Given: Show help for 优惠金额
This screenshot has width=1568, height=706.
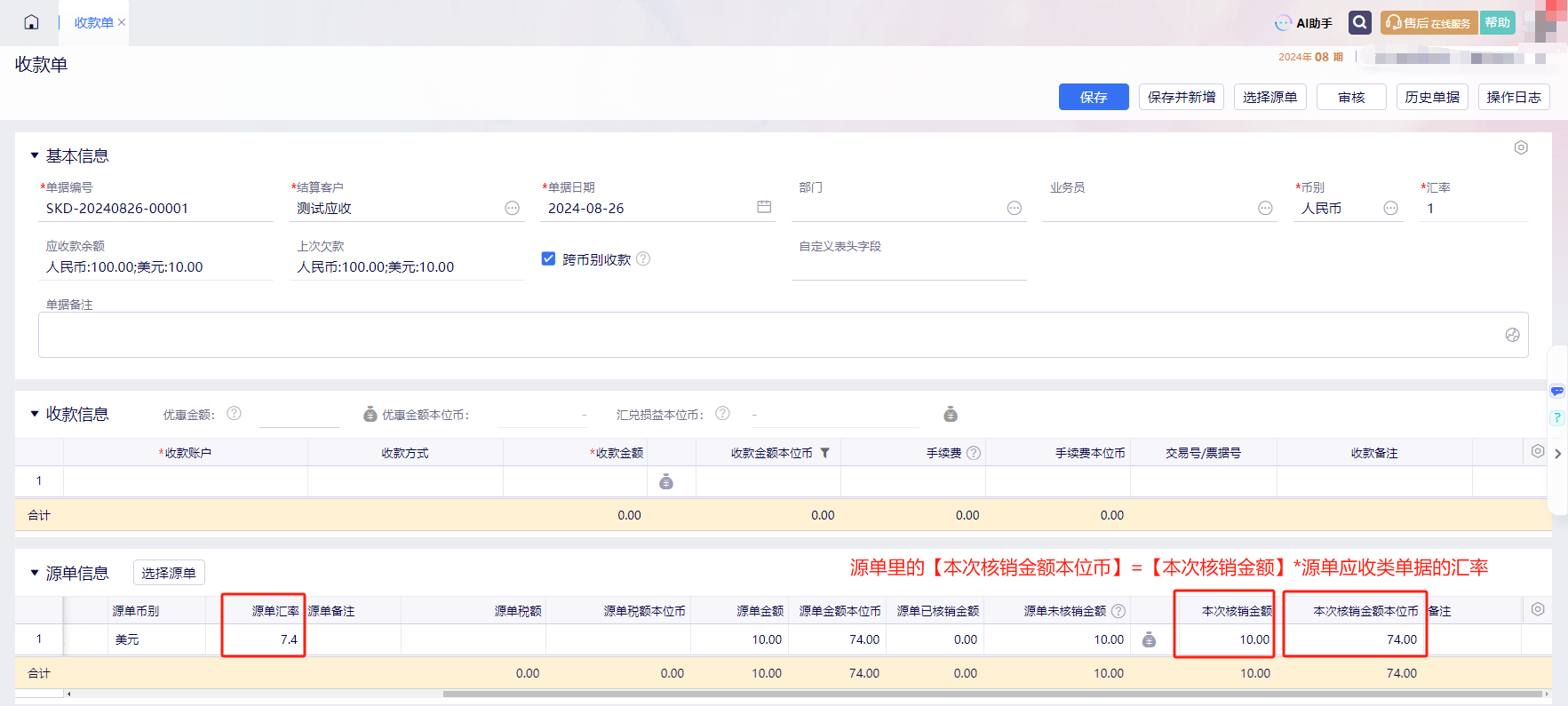Looking at the screenshot, I should tap(234, 413).
